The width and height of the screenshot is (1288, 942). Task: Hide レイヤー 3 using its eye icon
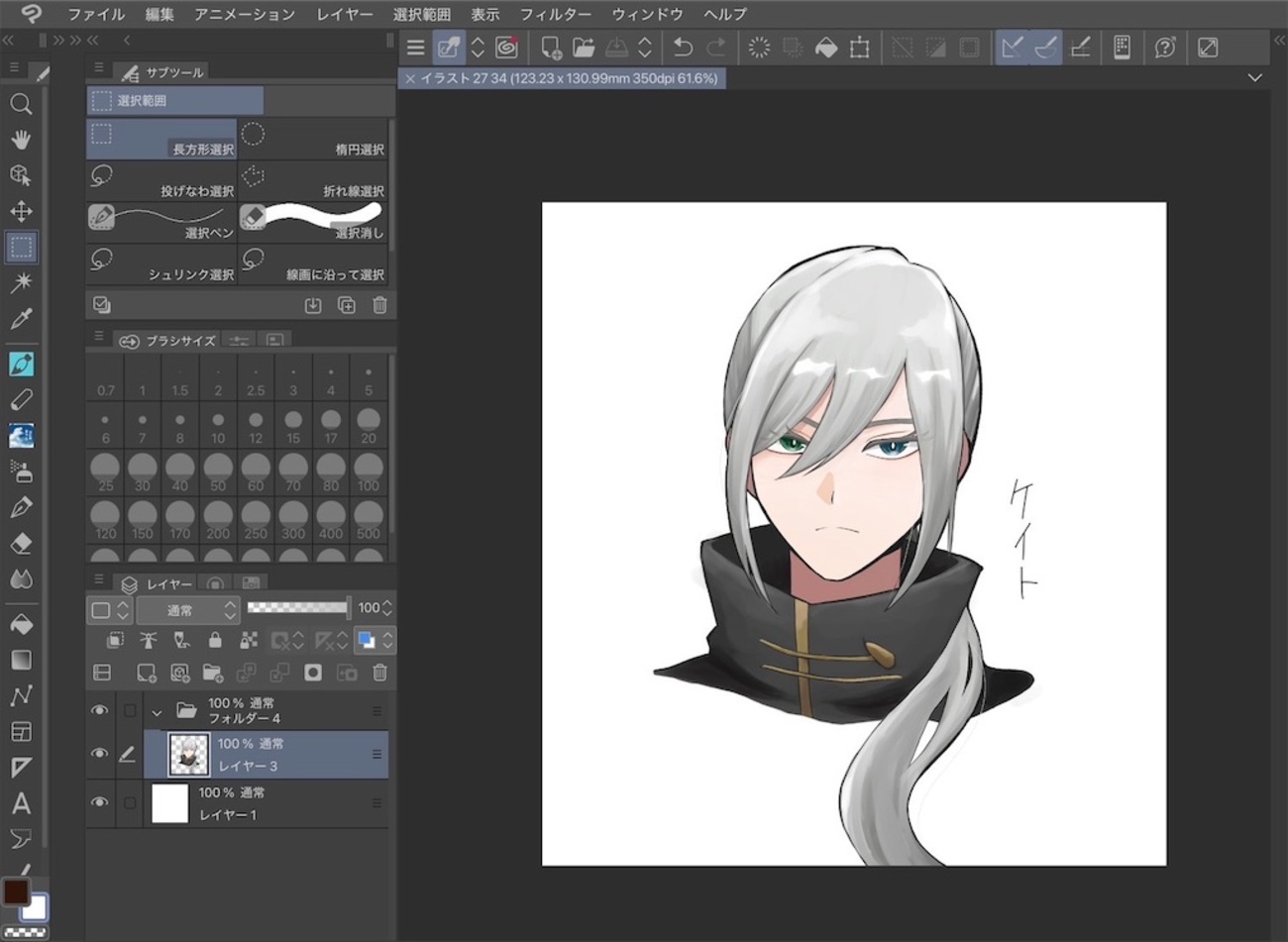click(99, 753)
